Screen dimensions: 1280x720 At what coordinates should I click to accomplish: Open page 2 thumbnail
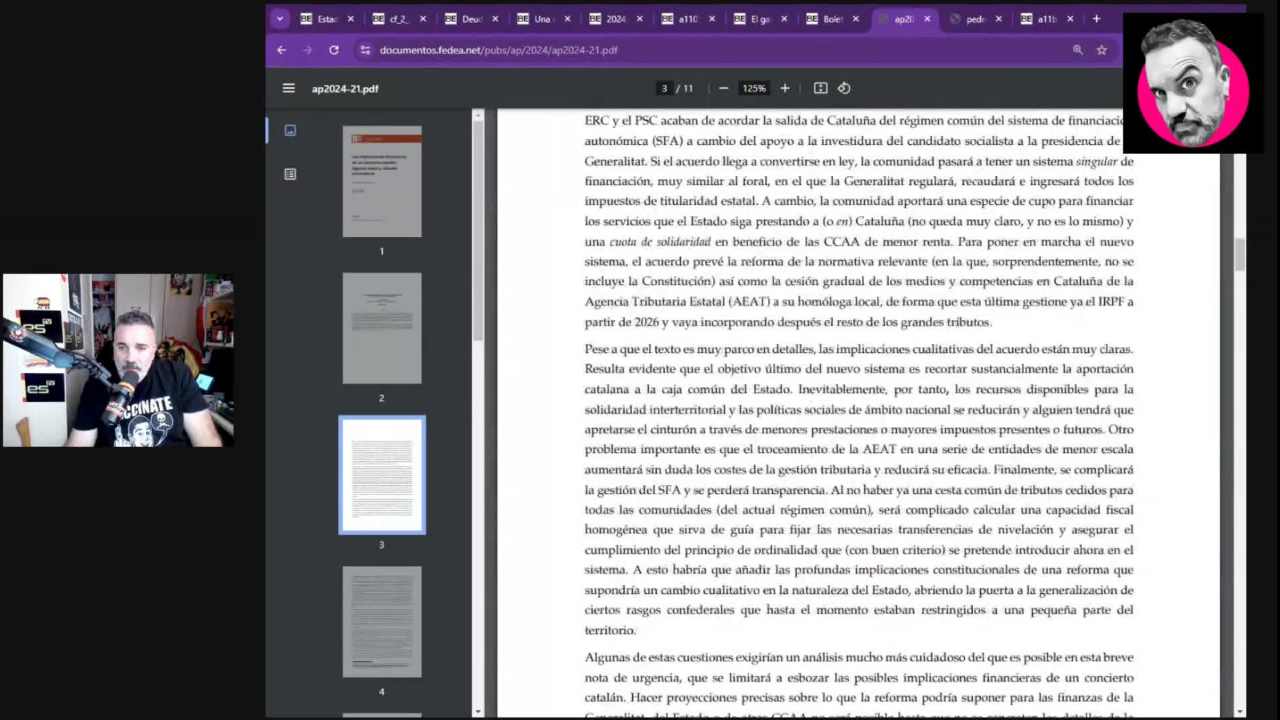(382, 328)
